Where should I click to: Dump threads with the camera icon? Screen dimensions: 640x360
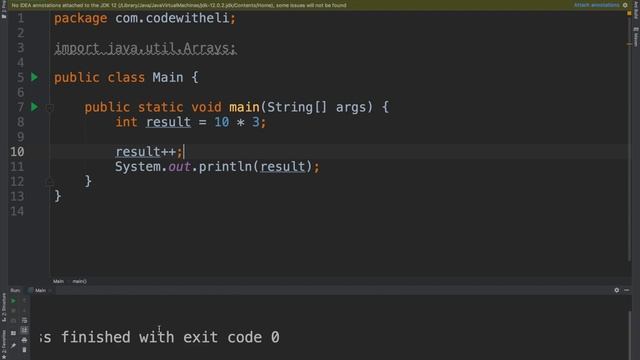click(13, 320)
